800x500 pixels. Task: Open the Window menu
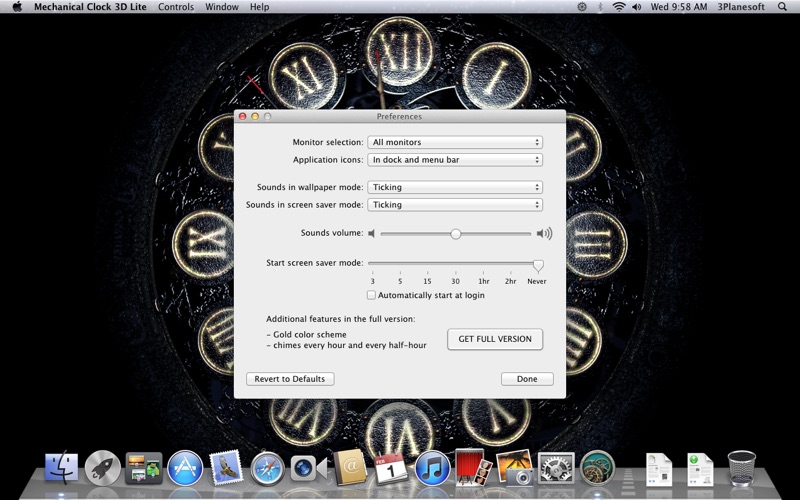coord(222,7)
